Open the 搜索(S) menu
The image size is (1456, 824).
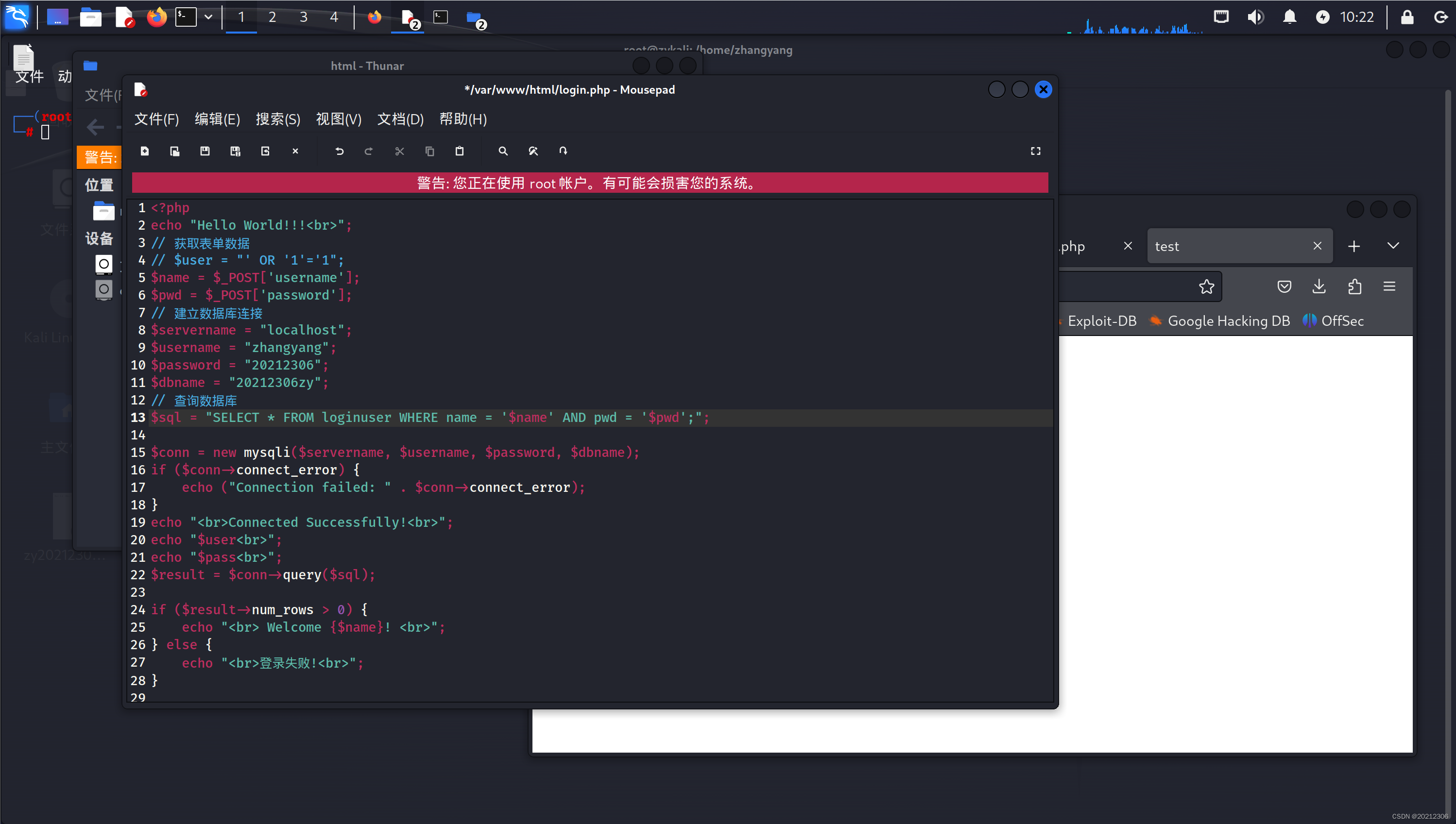pyautogui.click(x=277, y=119)
